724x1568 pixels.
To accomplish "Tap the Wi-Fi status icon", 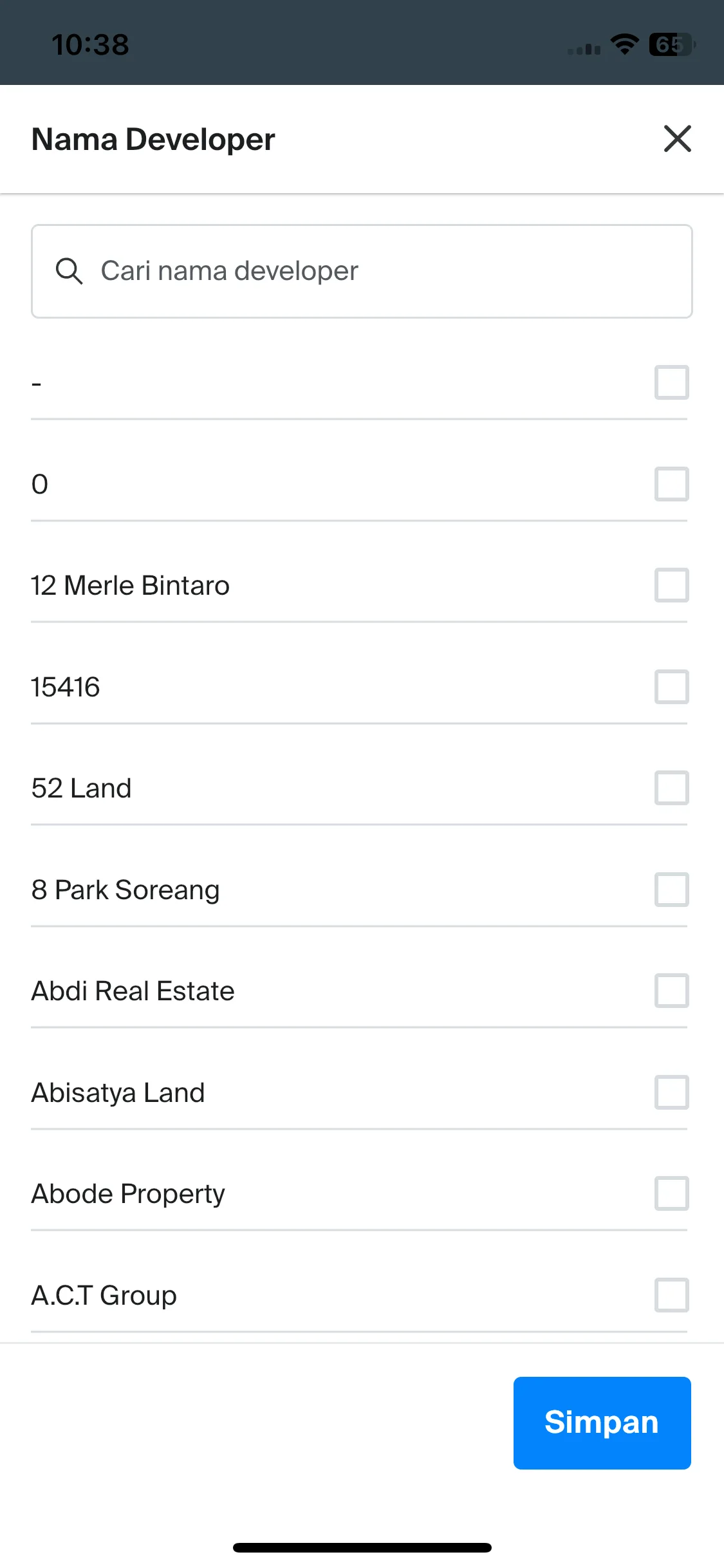I will coord(624,44).
